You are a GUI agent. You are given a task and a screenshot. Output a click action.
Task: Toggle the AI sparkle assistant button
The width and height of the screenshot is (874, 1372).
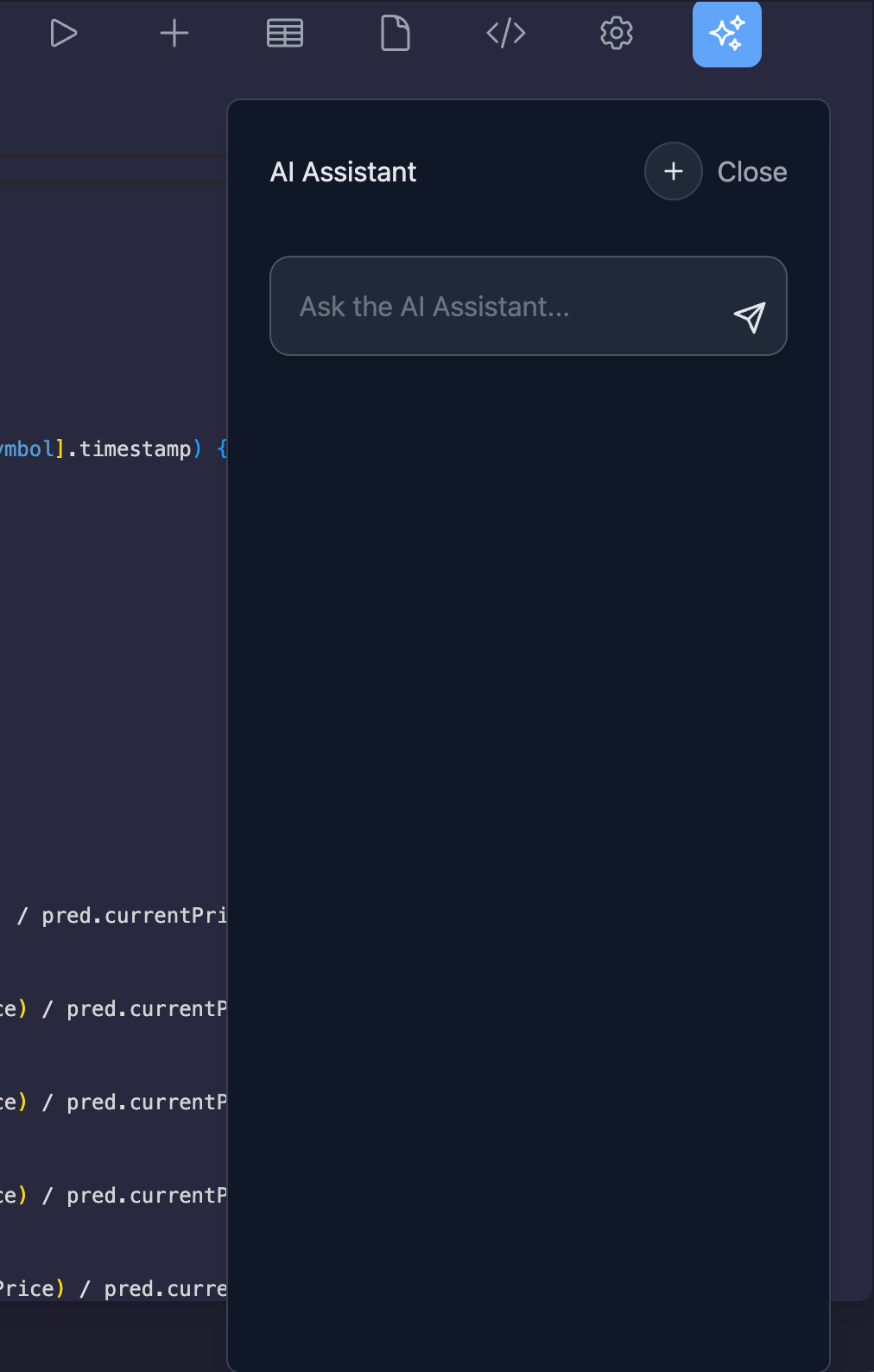click(x=727, y=34)
